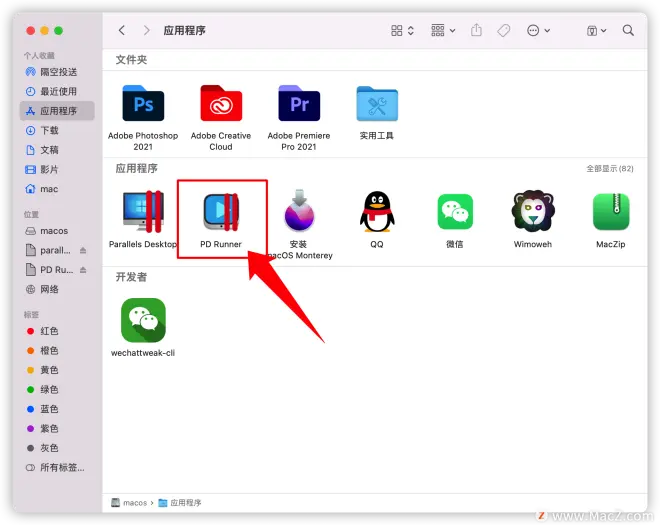Select 应用程序 Applications in sidebar
This screenshot has width=660, height=525.
coord(57,111)
